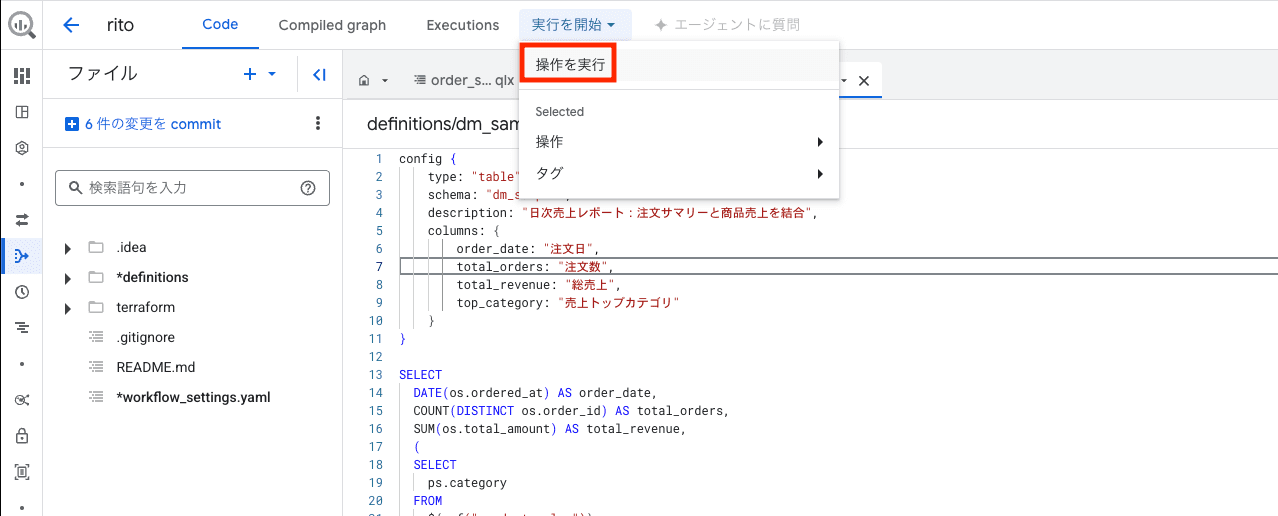
Task: Open the clock icon in left sidebar
Action: click(22, 292)
